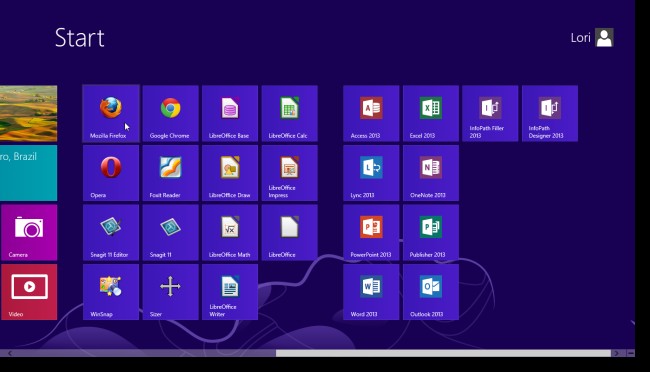Open the Outlook 2013 tile
Viewport: 650px width, 372px height.
coord(431,292)
